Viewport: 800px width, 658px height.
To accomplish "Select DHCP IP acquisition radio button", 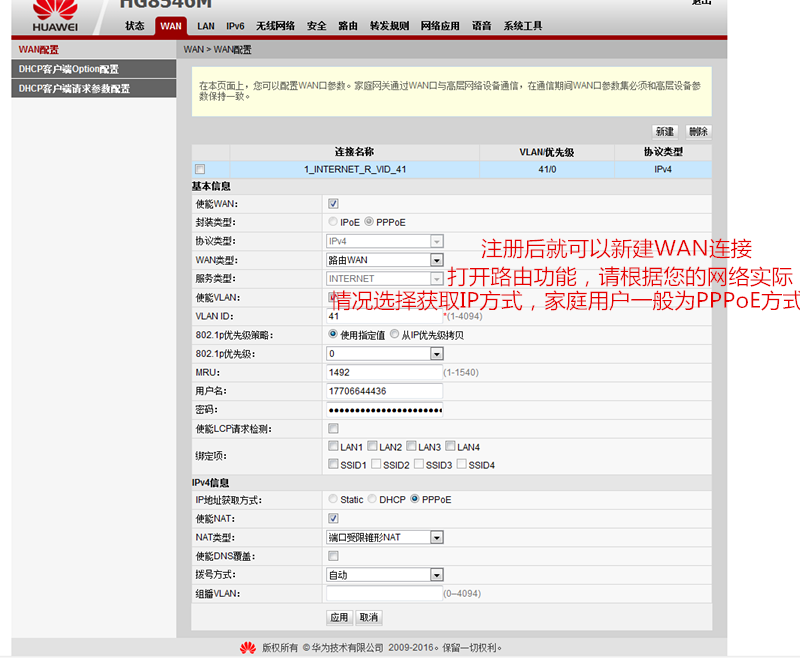I will (372, 499).
